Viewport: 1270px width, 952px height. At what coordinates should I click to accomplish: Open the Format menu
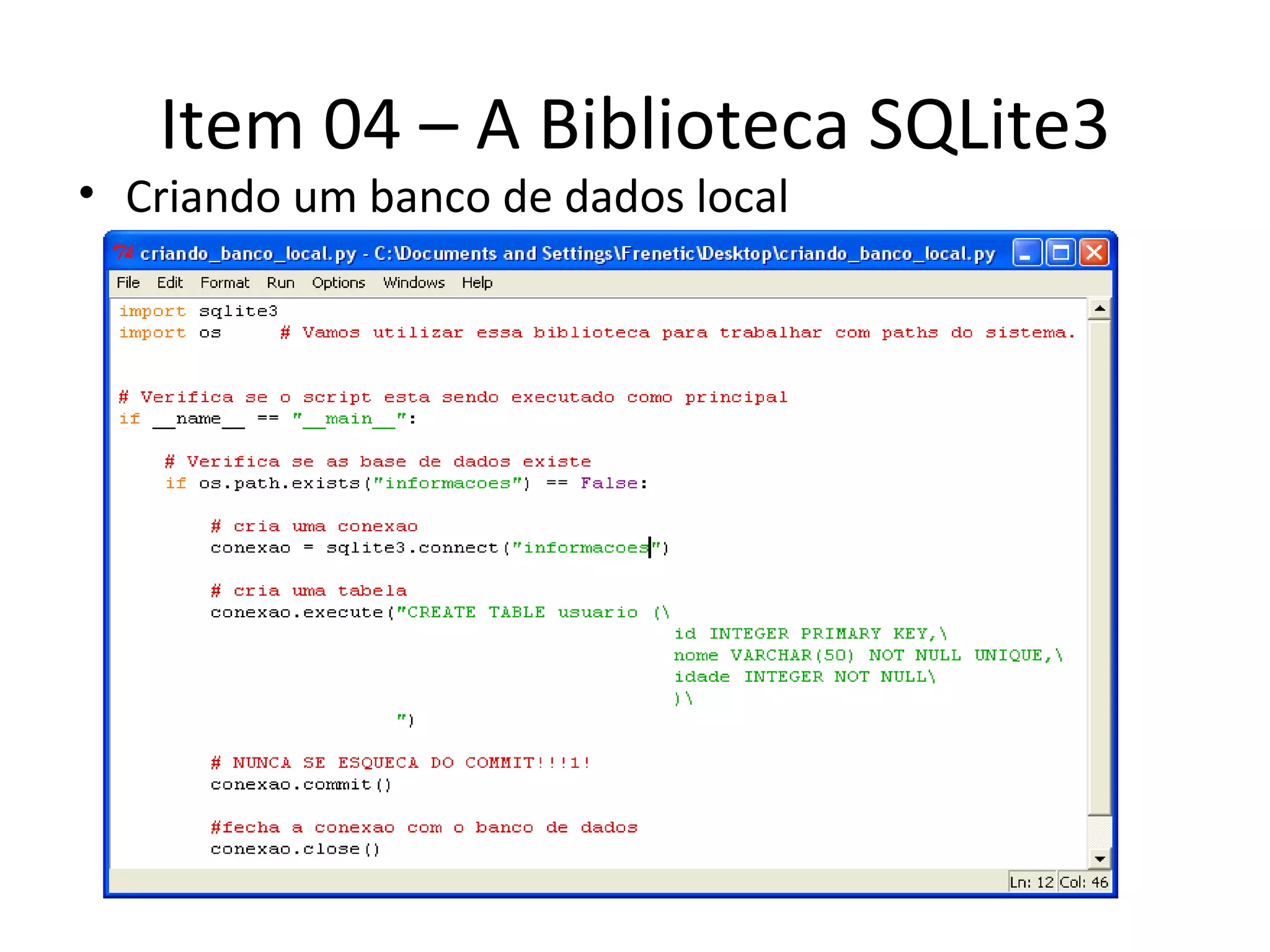(x=224, y=283)
